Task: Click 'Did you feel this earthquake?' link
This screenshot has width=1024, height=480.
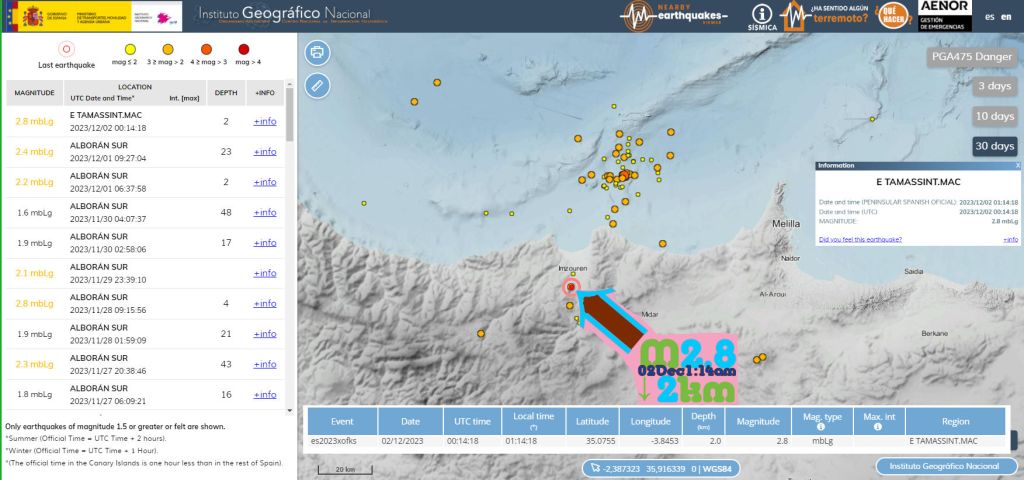Action: pos(860,239)
